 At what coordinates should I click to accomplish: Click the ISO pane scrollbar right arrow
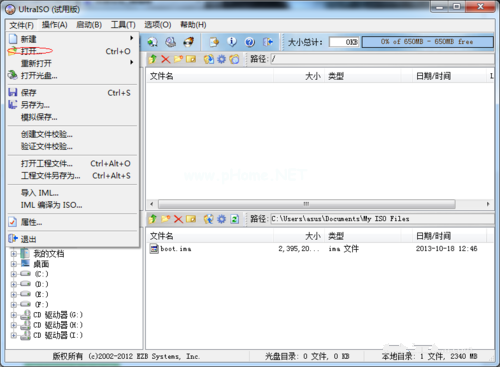point(488,204)
